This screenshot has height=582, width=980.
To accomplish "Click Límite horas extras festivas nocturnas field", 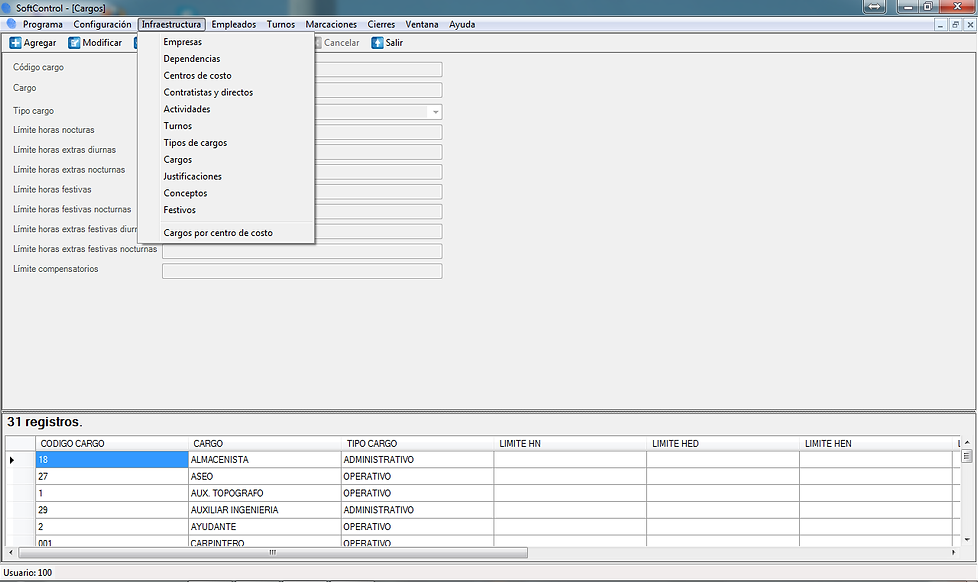I will point(302,251).
